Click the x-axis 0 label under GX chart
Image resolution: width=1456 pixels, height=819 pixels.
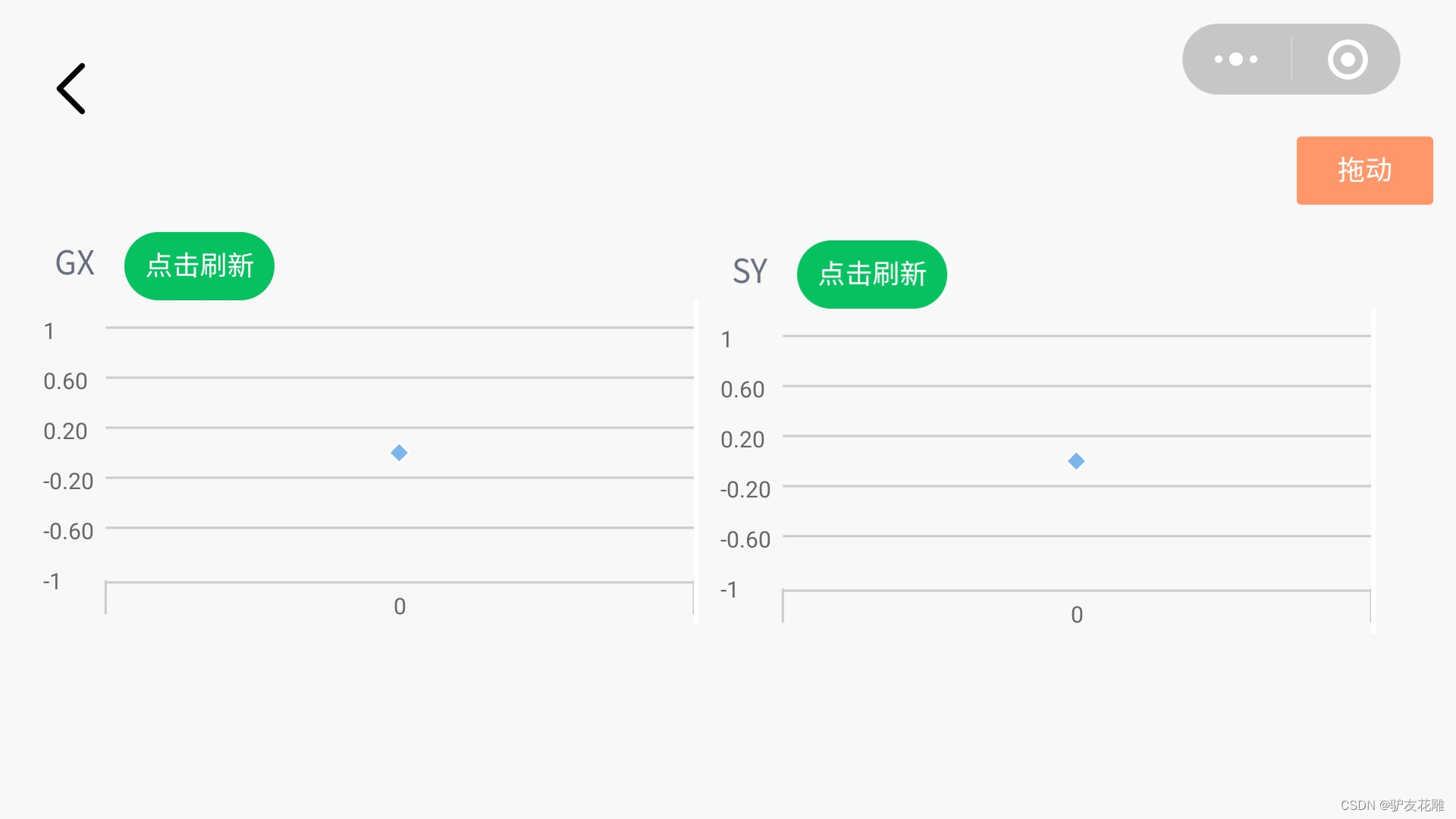point(400,607)
